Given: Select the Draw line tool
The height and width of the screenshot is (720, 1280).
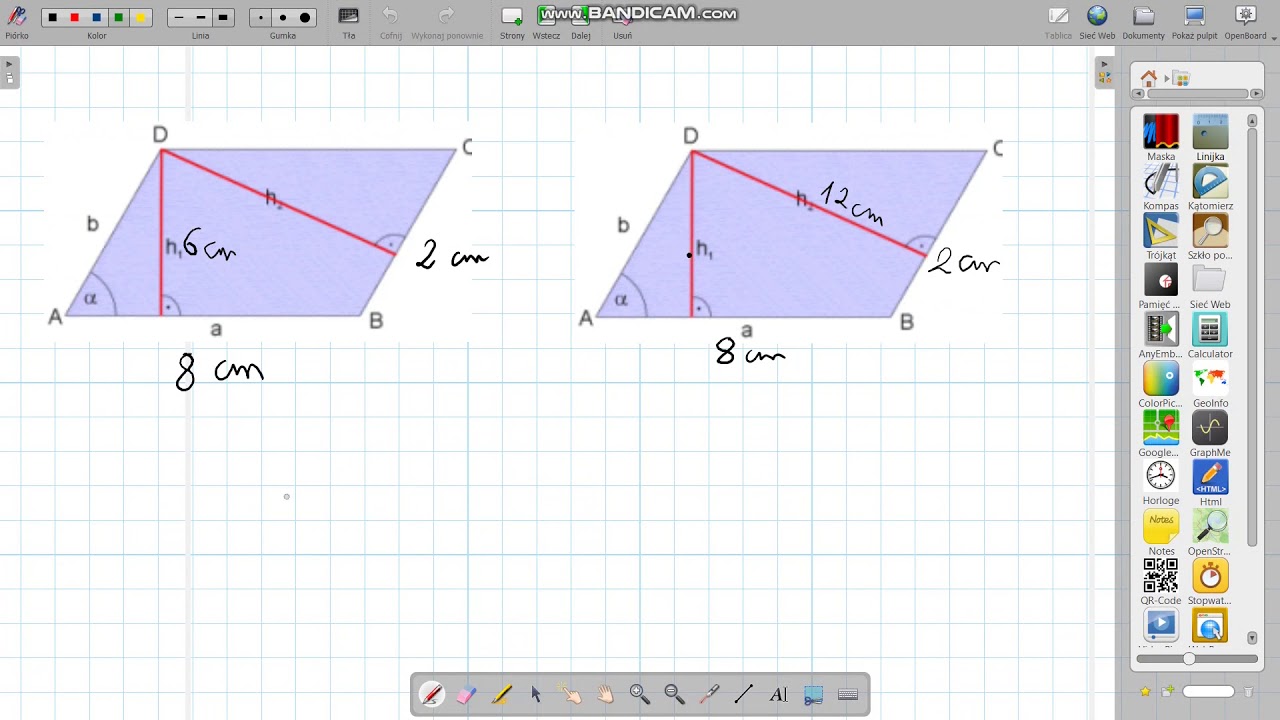Looking at the screenshot, I should [x=743, y=695].
